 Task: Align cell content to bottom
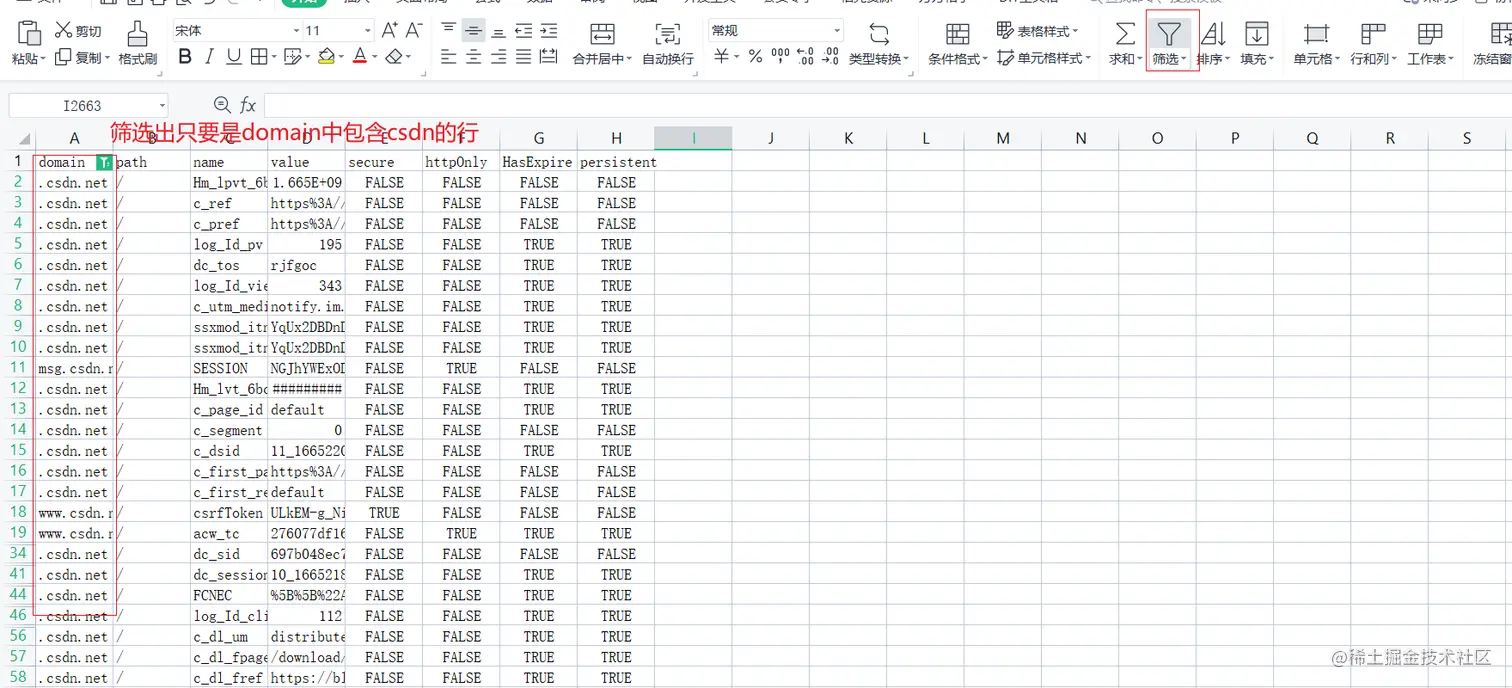[x=498, y=31]
